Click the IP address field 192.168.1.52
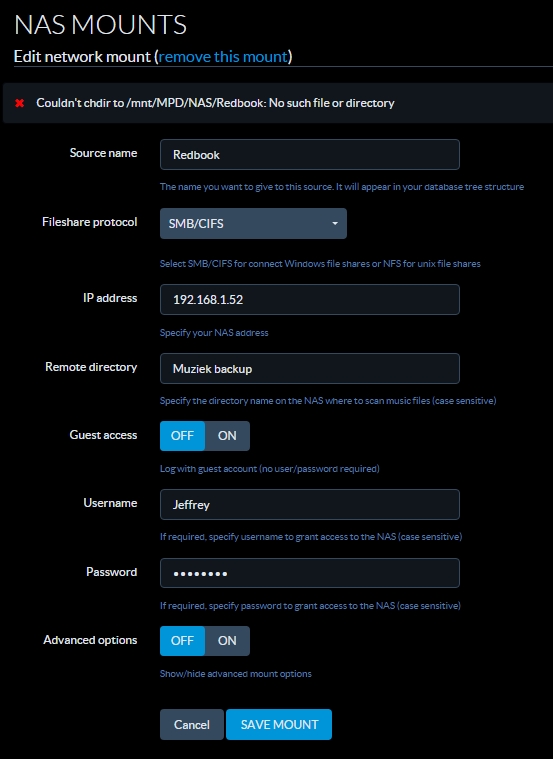 click(x=310, y=300)
